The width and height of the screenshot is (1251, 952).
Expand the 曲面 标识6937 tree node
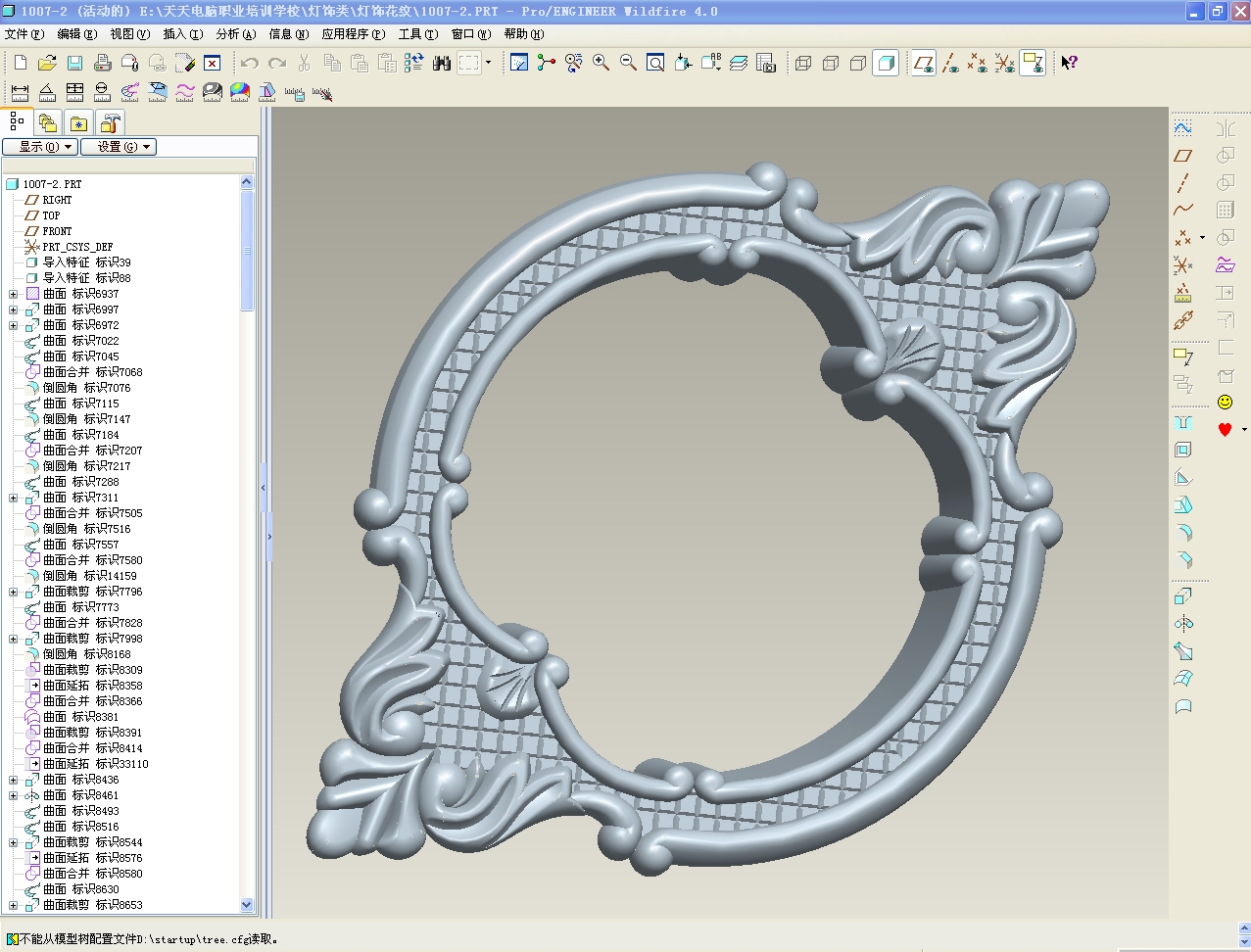(x=14, y=294)
